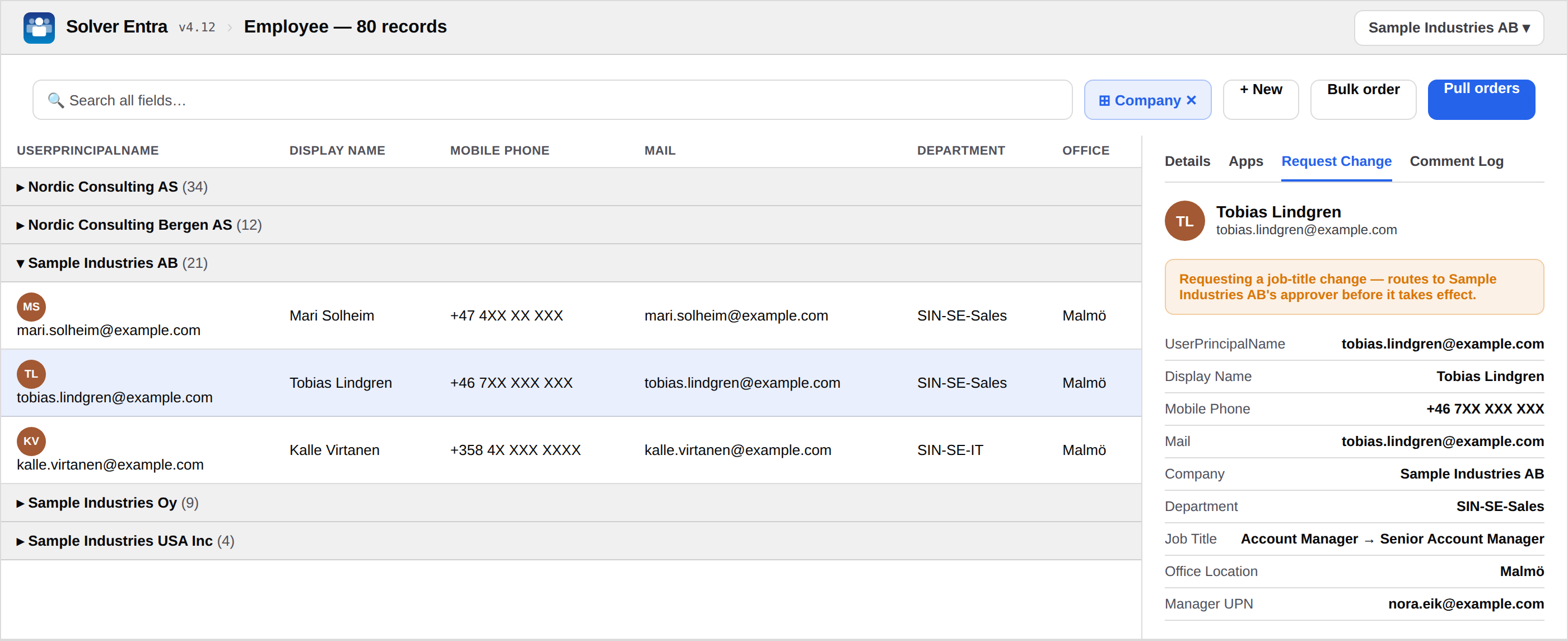The width and height of the screenshot is (1568, 641).
Task: Sort by the Mobile Phone column header
Action: pos(499,151)
